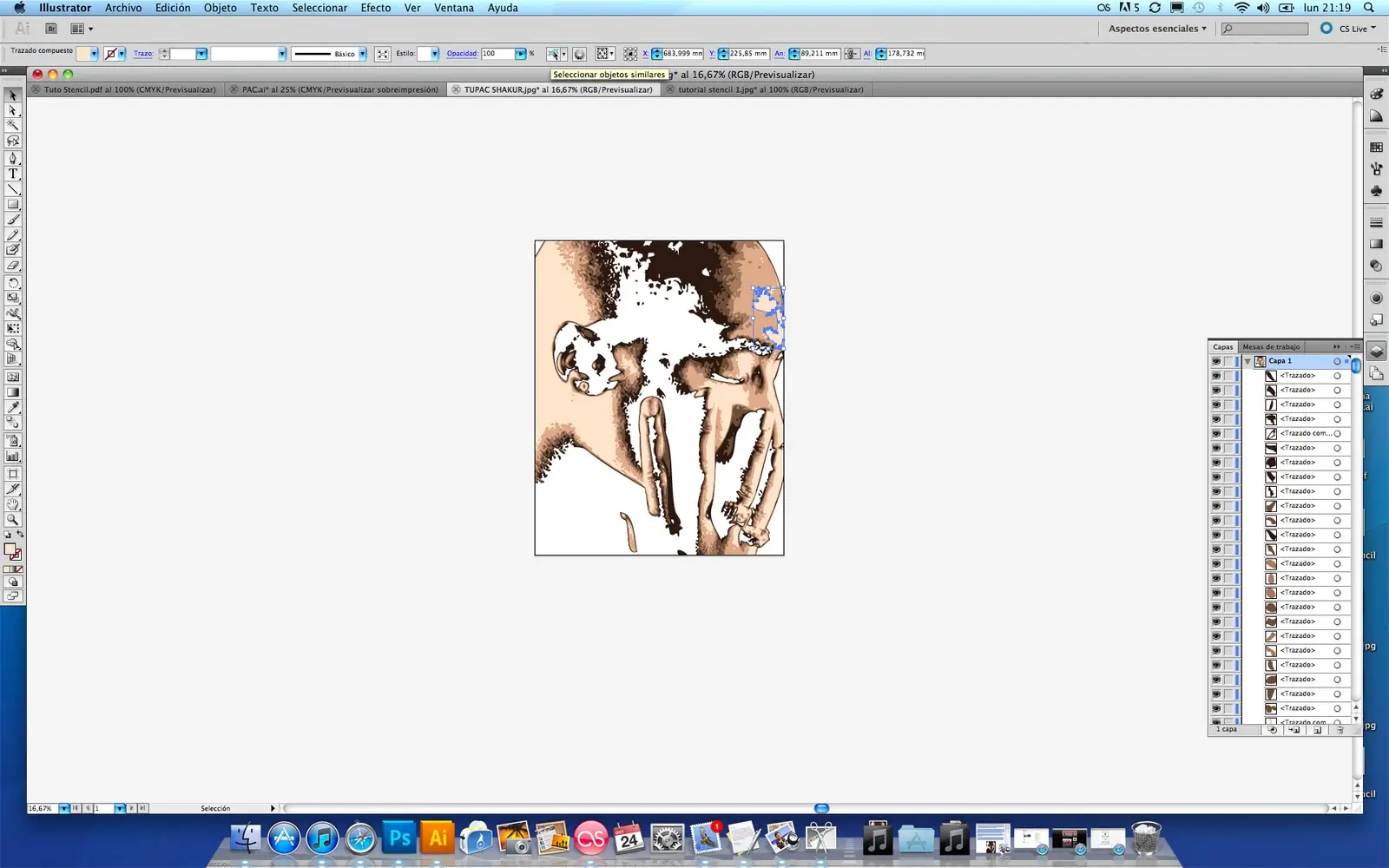Create new layer in Layers panel

click(x=1317, y=730)
